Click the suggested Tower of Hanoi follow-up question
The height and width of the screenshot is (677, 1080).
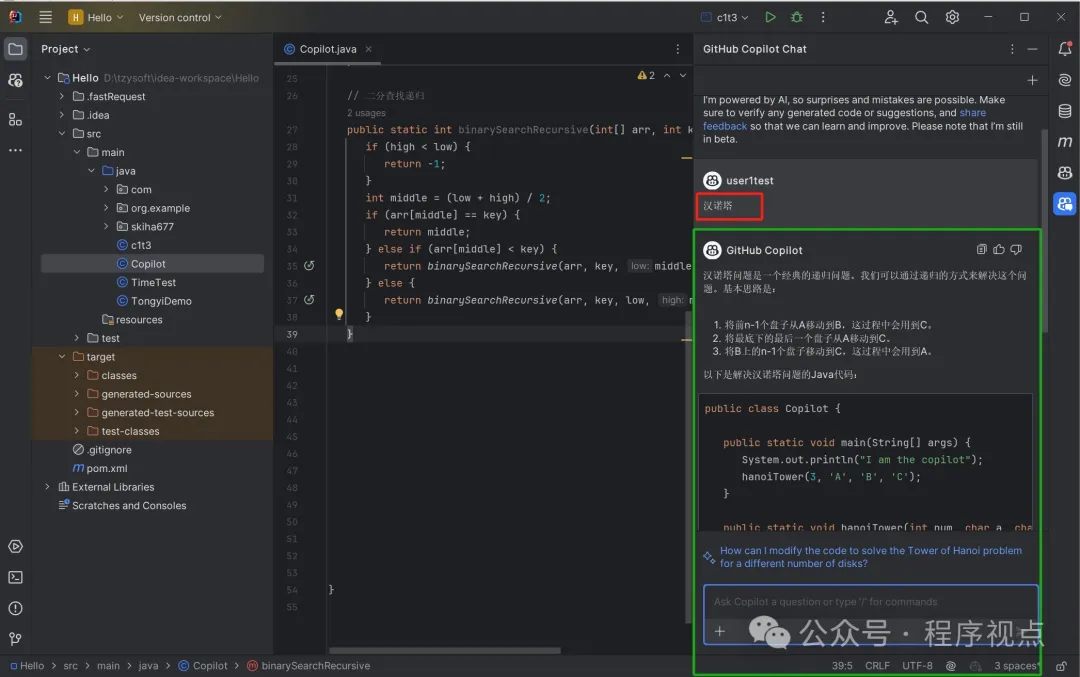coord(871,556)
